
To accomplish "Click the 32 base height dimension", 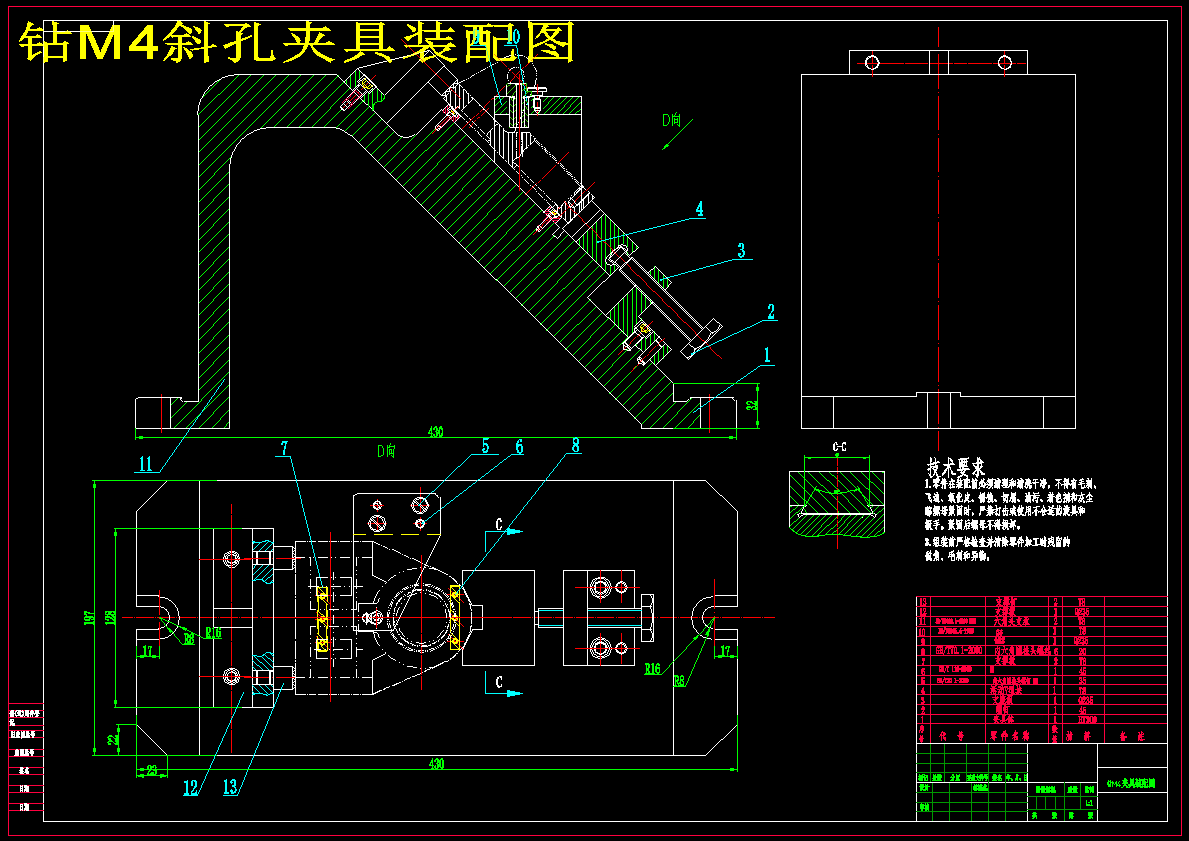I will [751, 406].
